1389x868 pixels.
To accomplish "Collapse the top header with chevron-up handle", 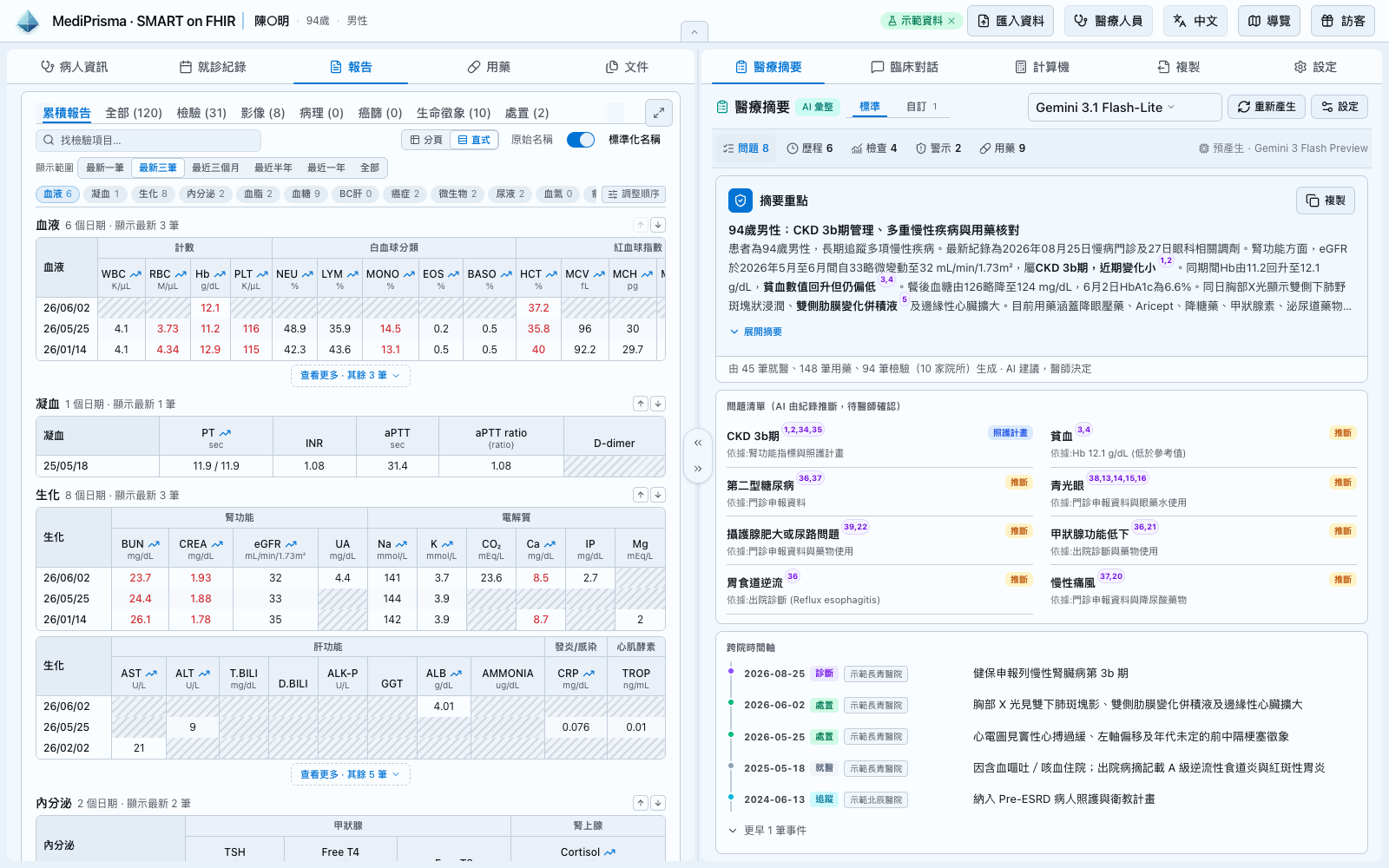I will click(x=694, y=32).
